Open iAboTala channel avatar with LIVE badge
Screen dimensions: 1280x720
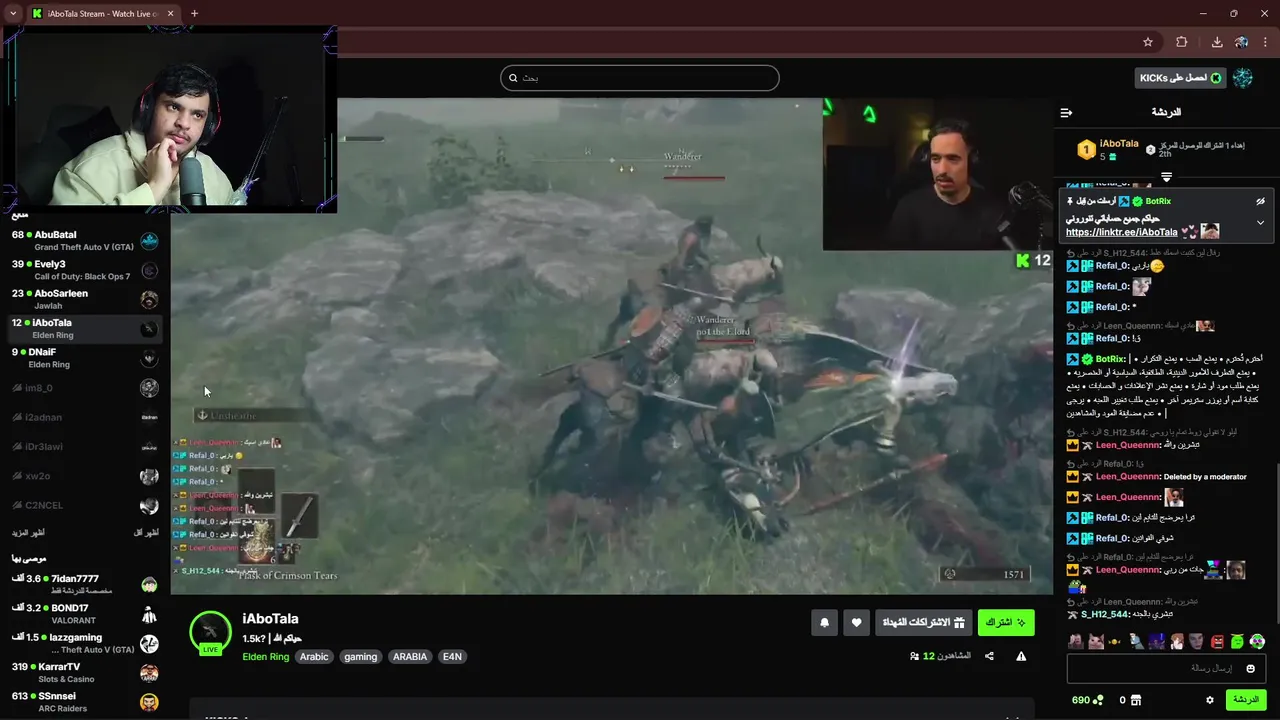[x=210, y=633]
